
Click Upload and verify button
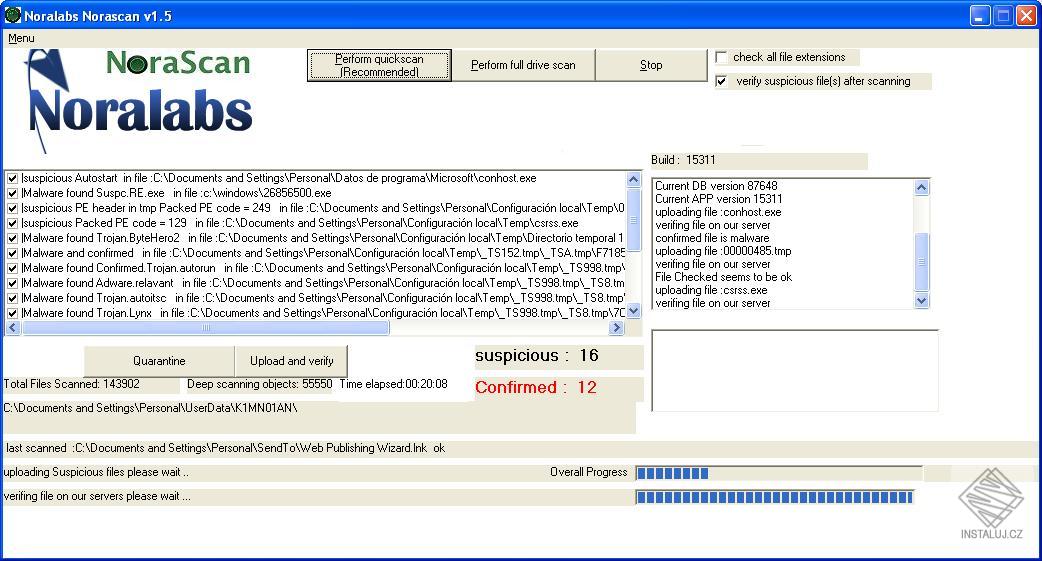[291, 361]
